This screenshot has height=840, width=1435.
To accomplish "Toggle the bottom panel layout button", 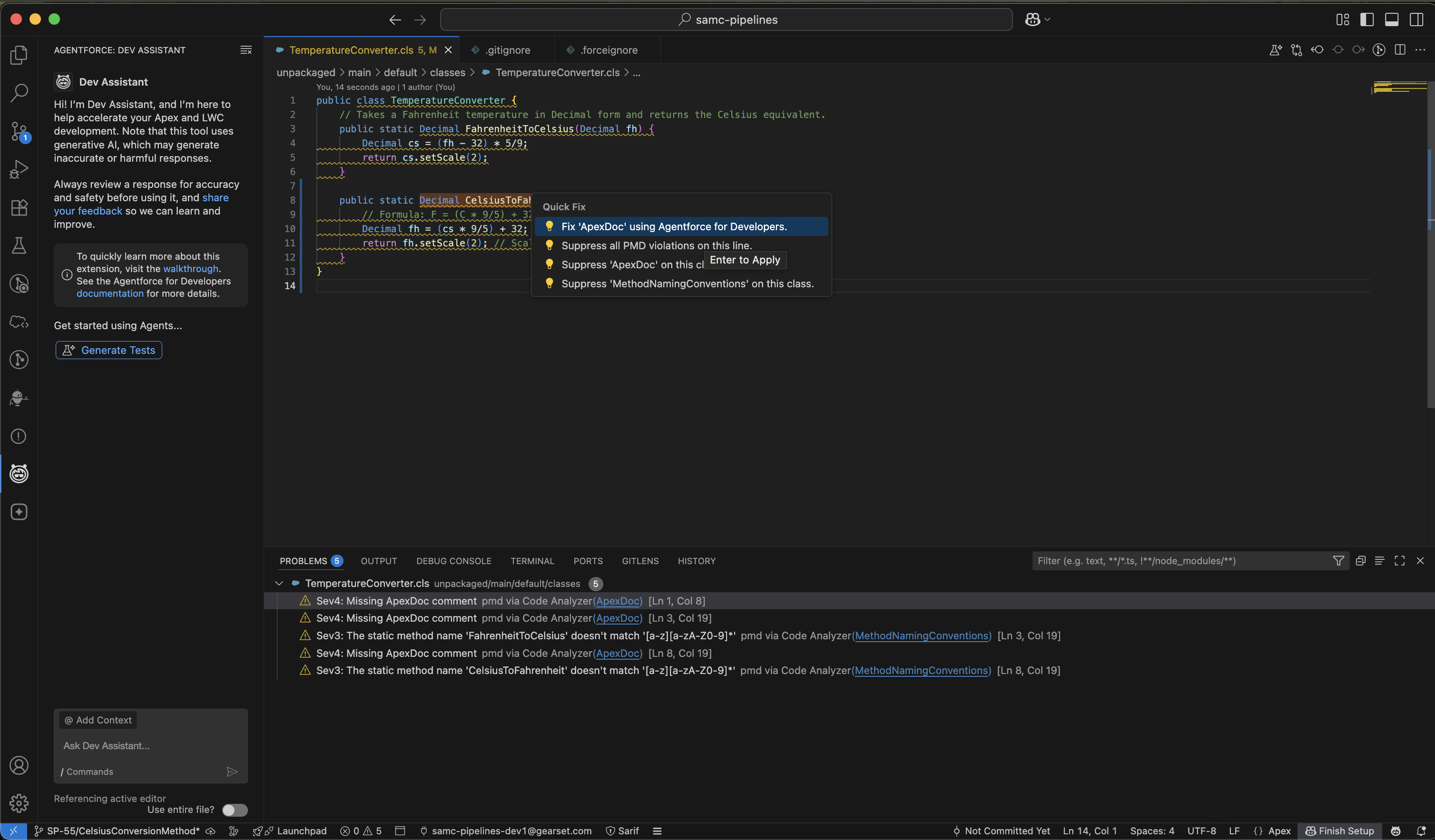I will point(1392,20).
